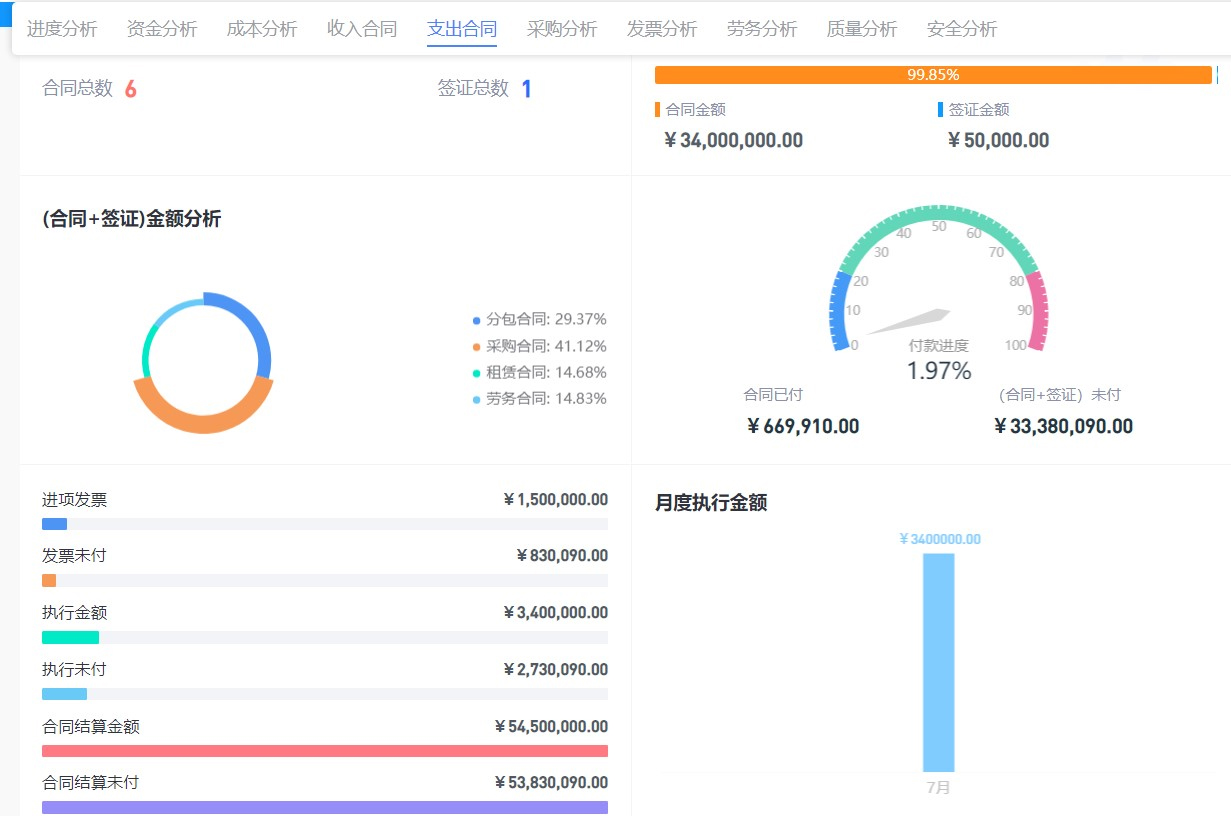Click the orange 采购合同 donut segment
The image size is (1231, 816).
(205, 420)
